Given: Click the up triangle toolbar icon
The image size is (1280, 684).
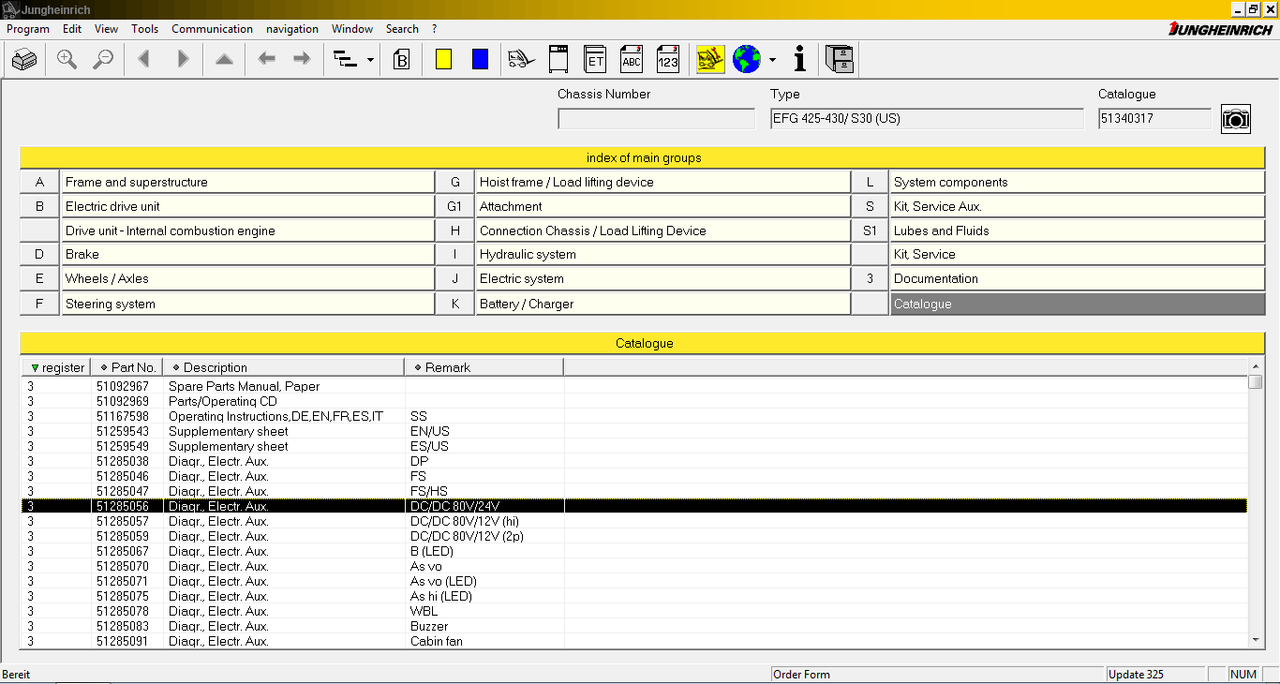Looking at the screenshot, I should click(224, 60).
